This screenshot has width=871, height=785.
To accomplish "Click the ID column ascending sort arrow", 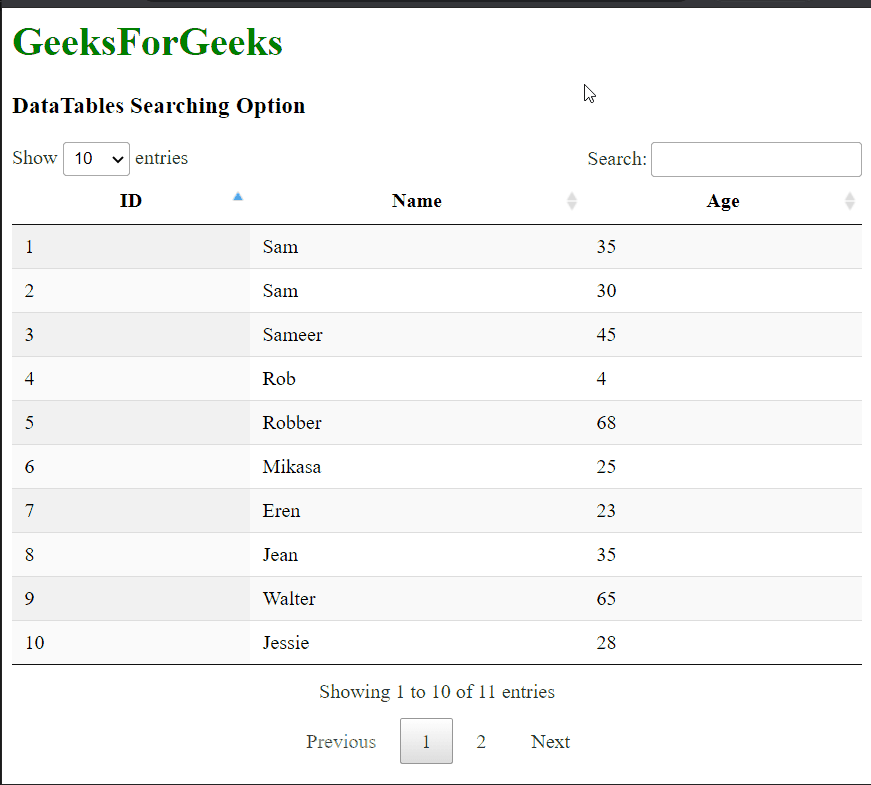I will tap(238, 196).
